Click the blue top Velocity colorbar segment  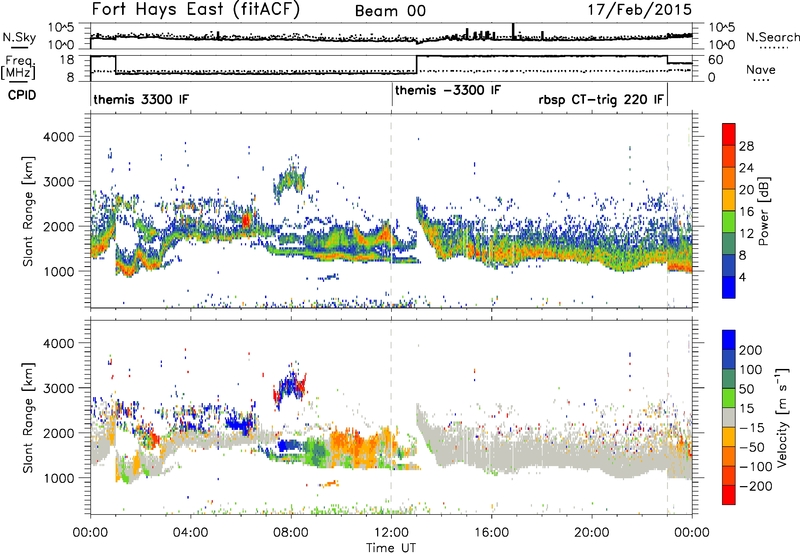point(729,340)
